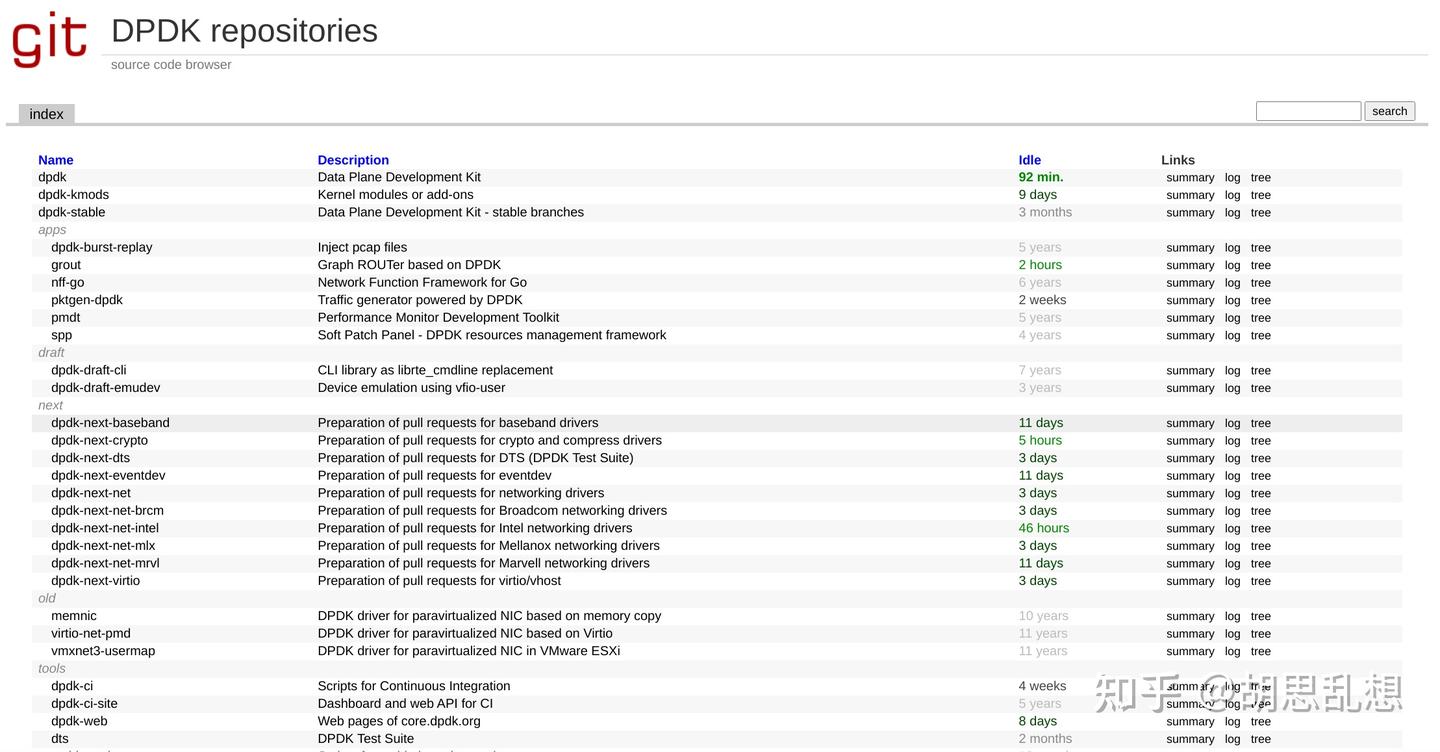The width and height of the screenshot is (1440, 752).
Task: Sort repositories by Name column header
Action: 56,160
